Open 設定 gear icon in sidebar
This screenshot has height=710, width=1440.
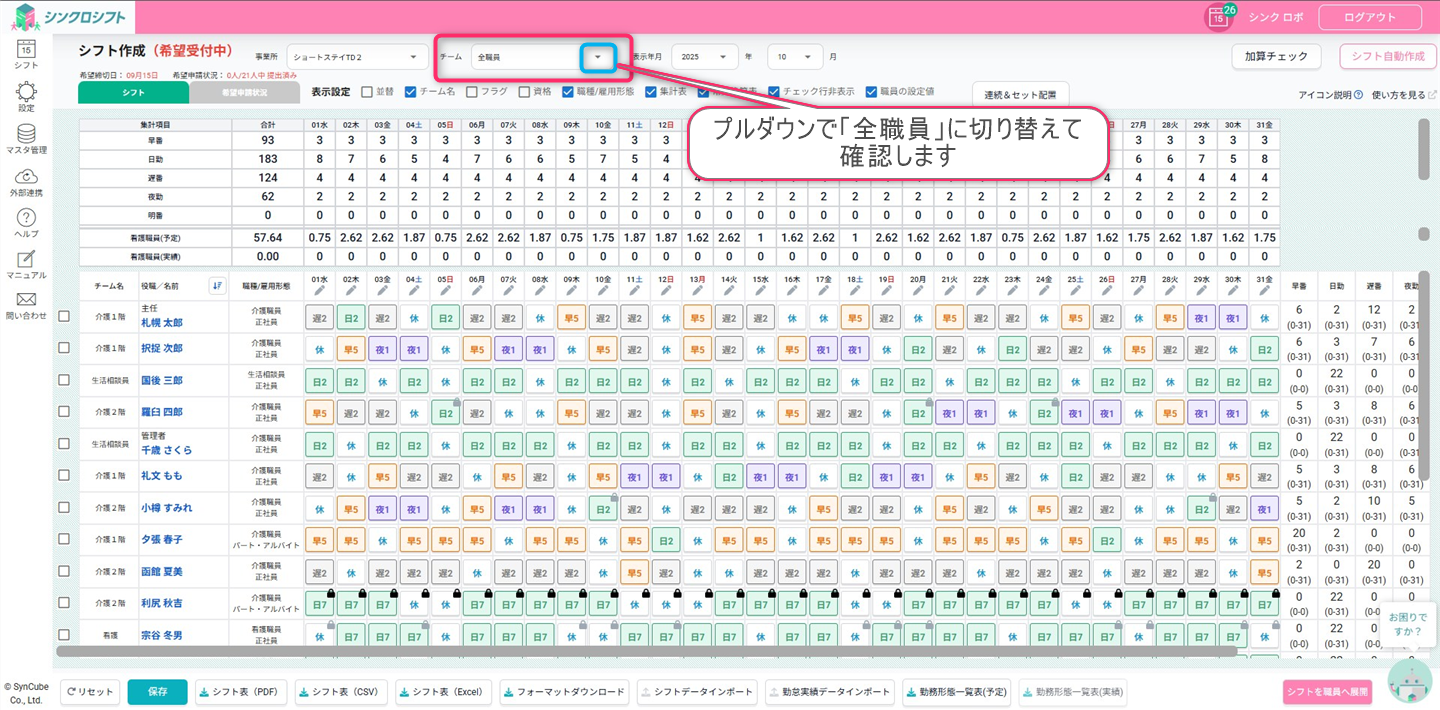click(x=26, y=92)
